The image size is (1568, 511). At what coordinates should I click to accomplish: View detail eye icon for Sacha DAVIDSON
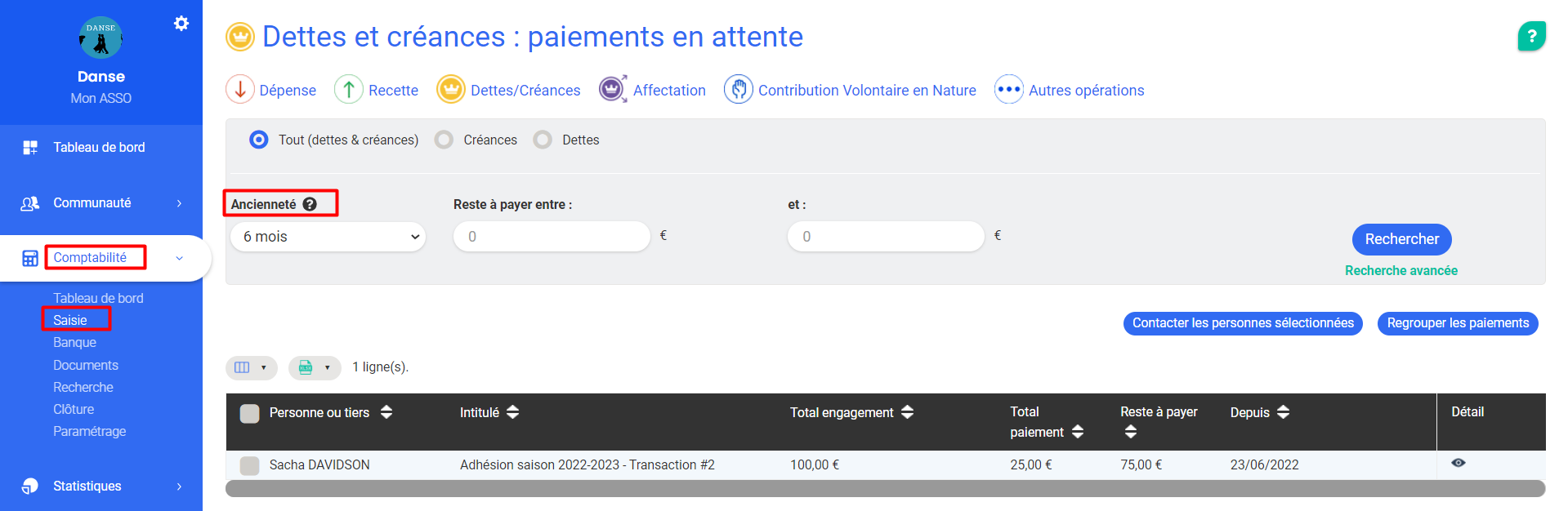point(1458,463)
